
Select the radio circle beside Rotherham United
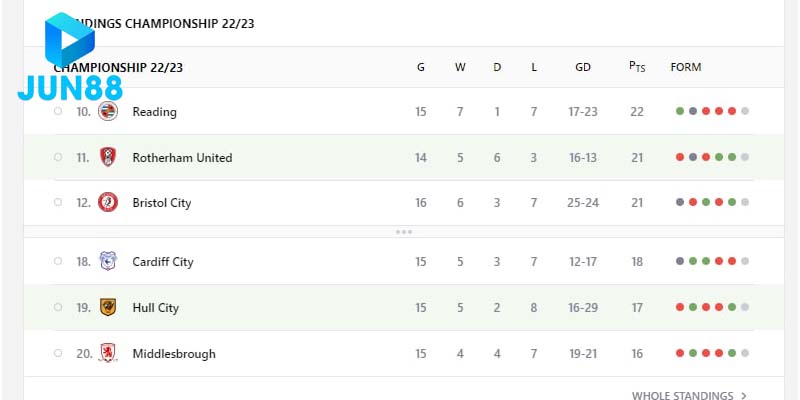[58, 157]
